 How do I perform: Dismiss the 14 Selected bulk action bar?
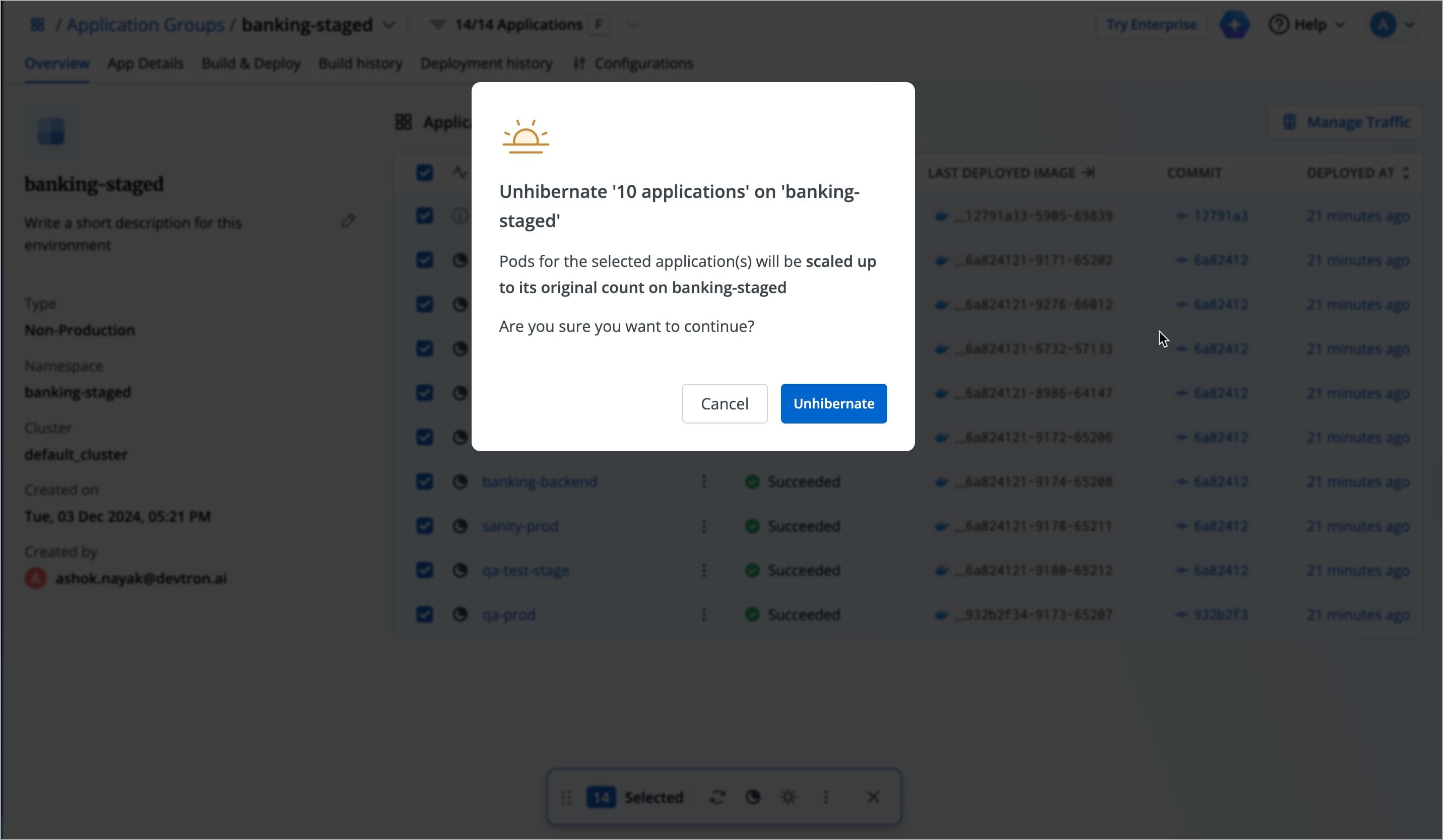click(873, 797)
